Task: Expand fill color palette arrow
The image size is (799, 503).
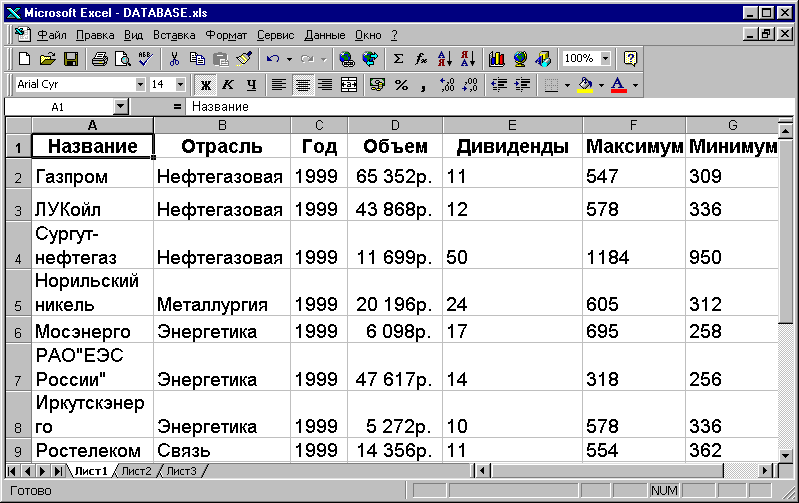Action: (x=601, y=85)
